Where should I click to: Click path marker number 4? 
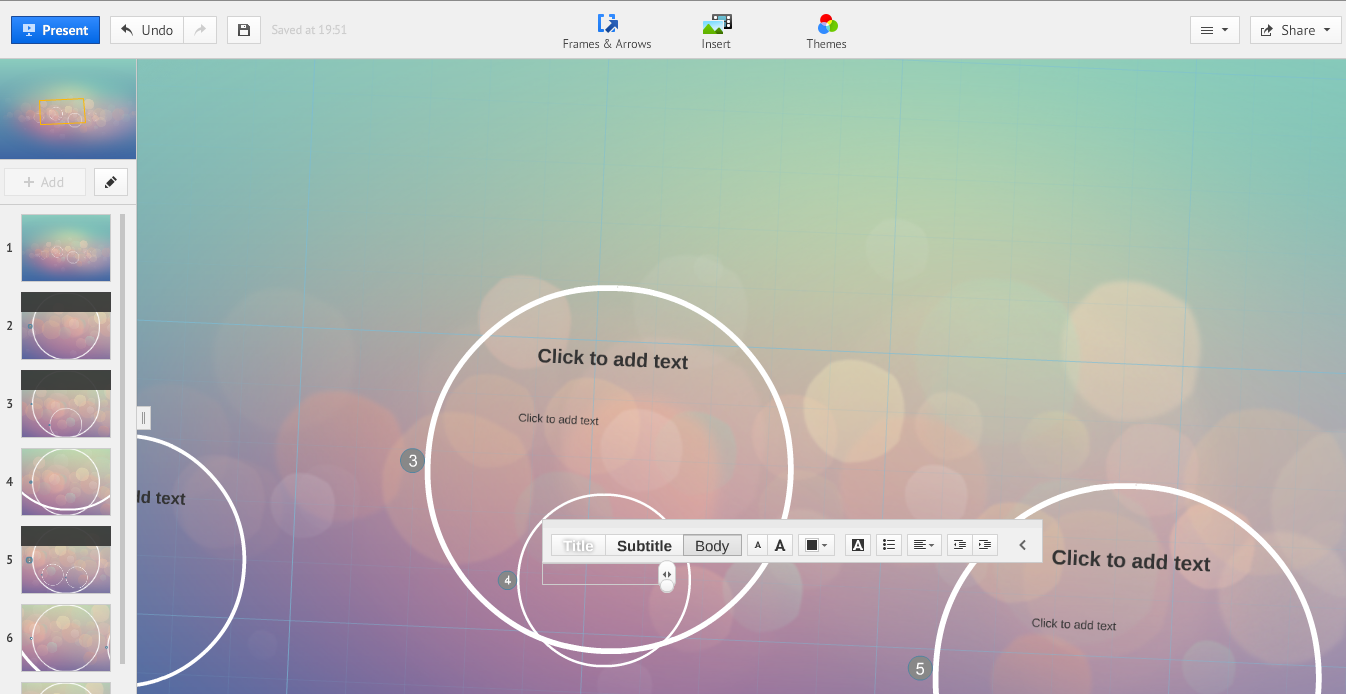[x=507, y=580]
